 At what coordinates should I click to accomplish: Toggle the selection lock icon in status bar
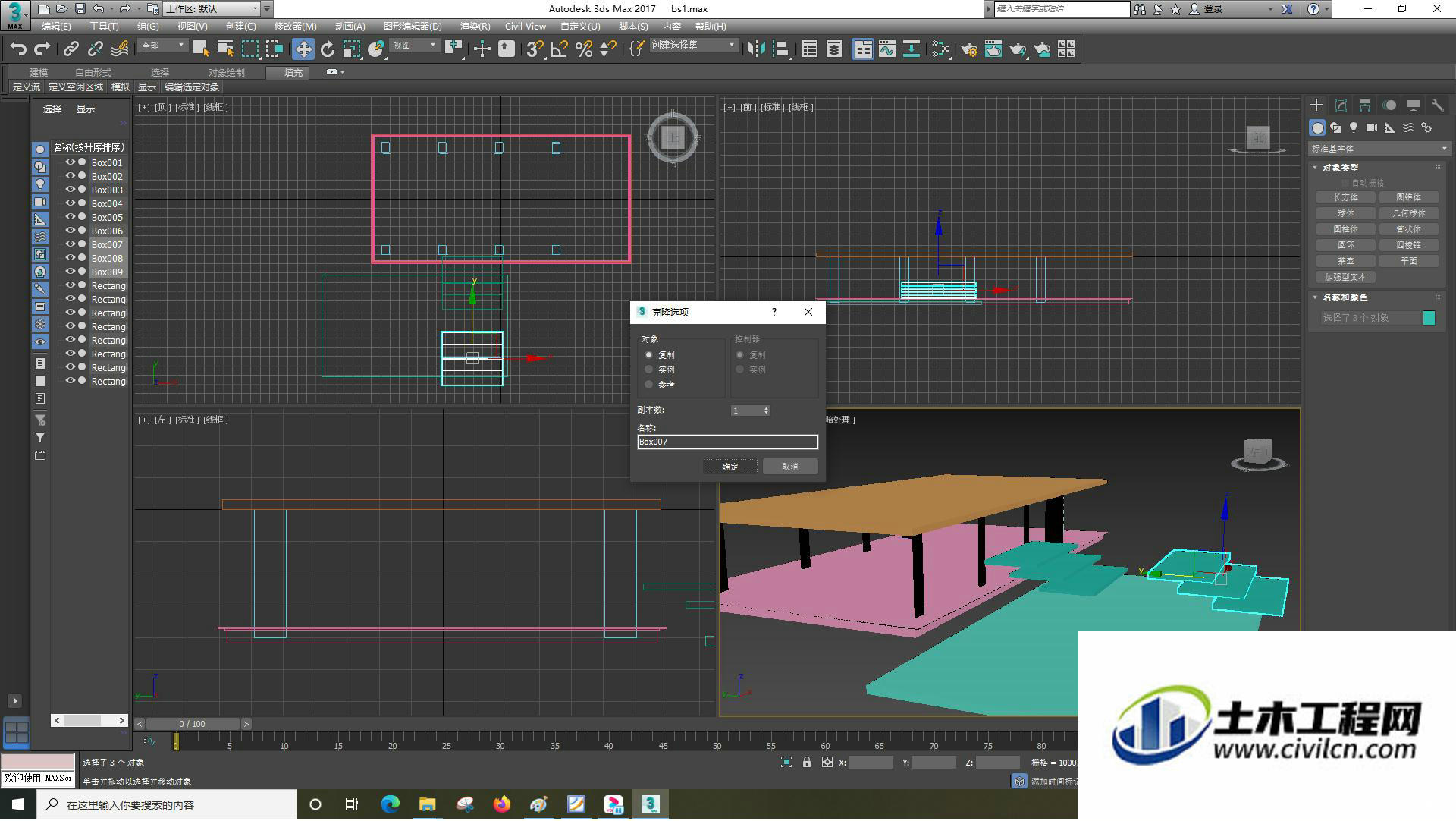tap(807, 763)
